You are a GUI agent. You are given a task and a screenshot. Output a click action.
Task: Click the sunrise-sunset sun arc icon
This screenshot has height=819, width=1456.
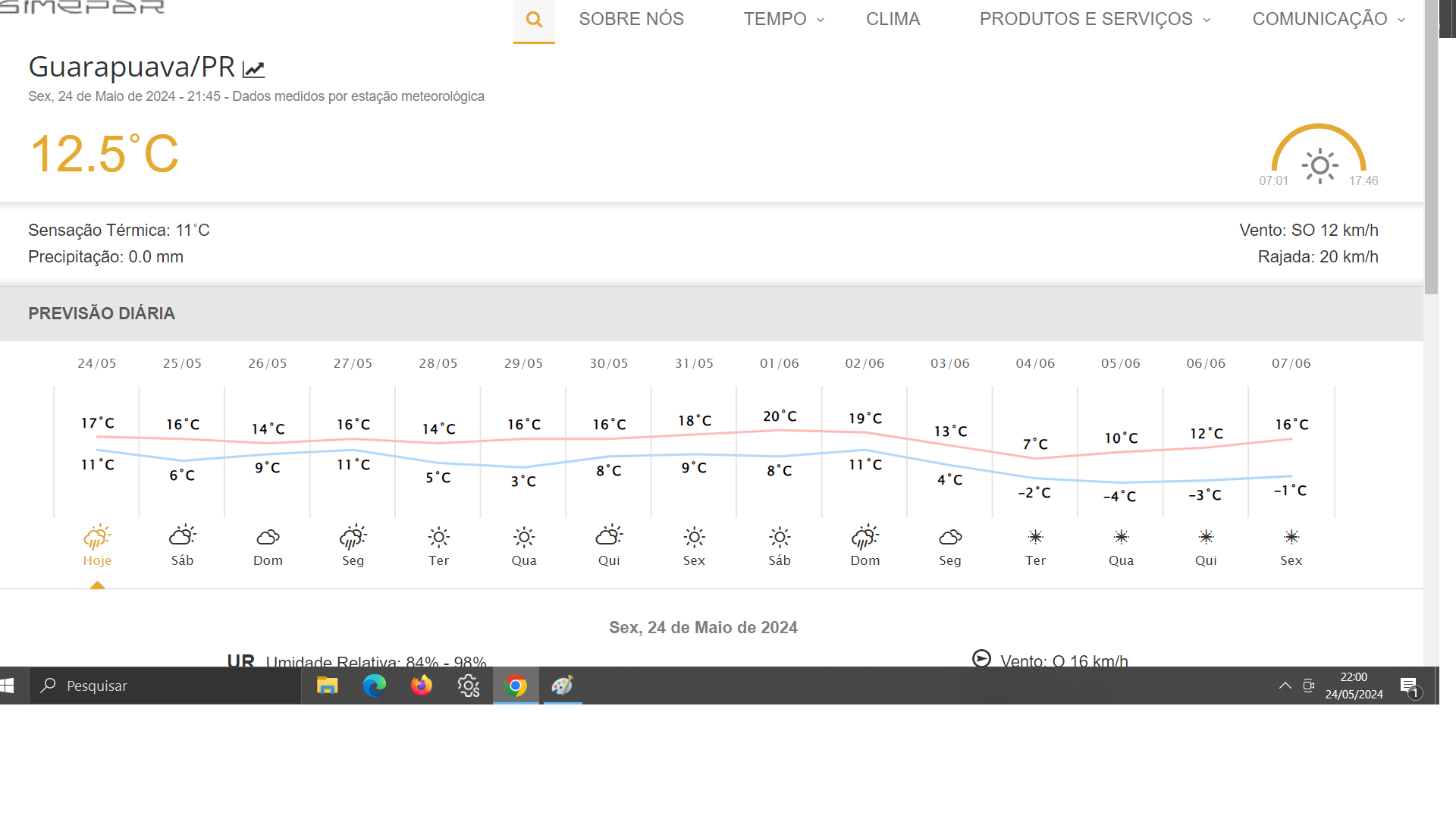pyautogui.click(x=1319, y=155)
